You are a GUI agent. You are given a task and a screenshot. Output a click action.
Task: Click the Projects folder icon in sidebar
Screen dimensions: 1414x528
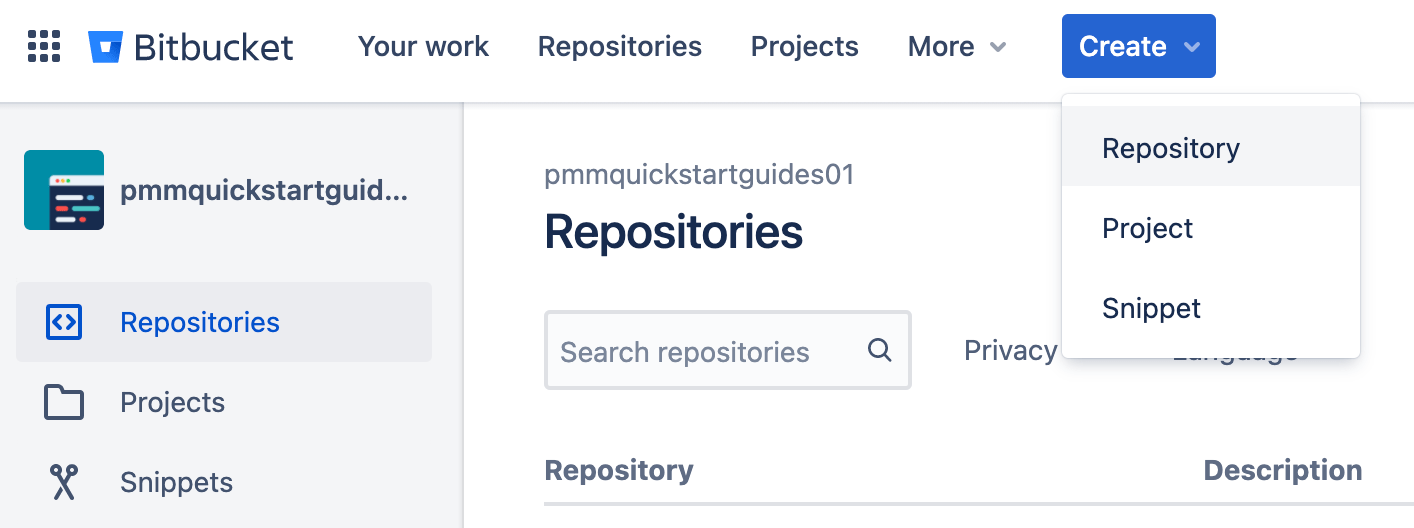click(64, 402)
